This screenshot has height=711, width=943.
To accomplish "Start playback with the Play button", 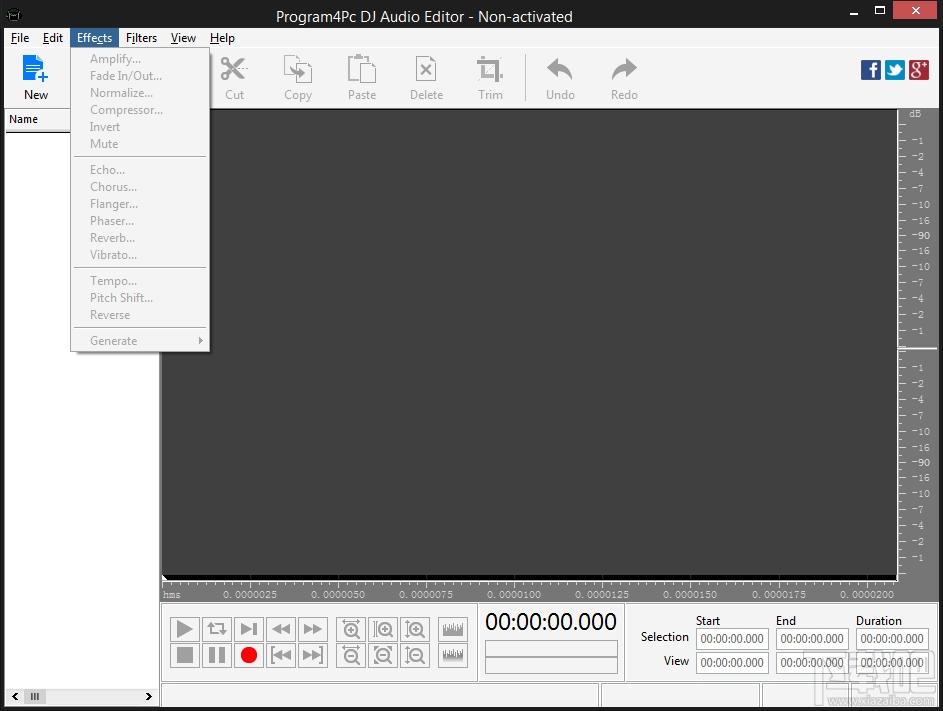I will [185, 629].
